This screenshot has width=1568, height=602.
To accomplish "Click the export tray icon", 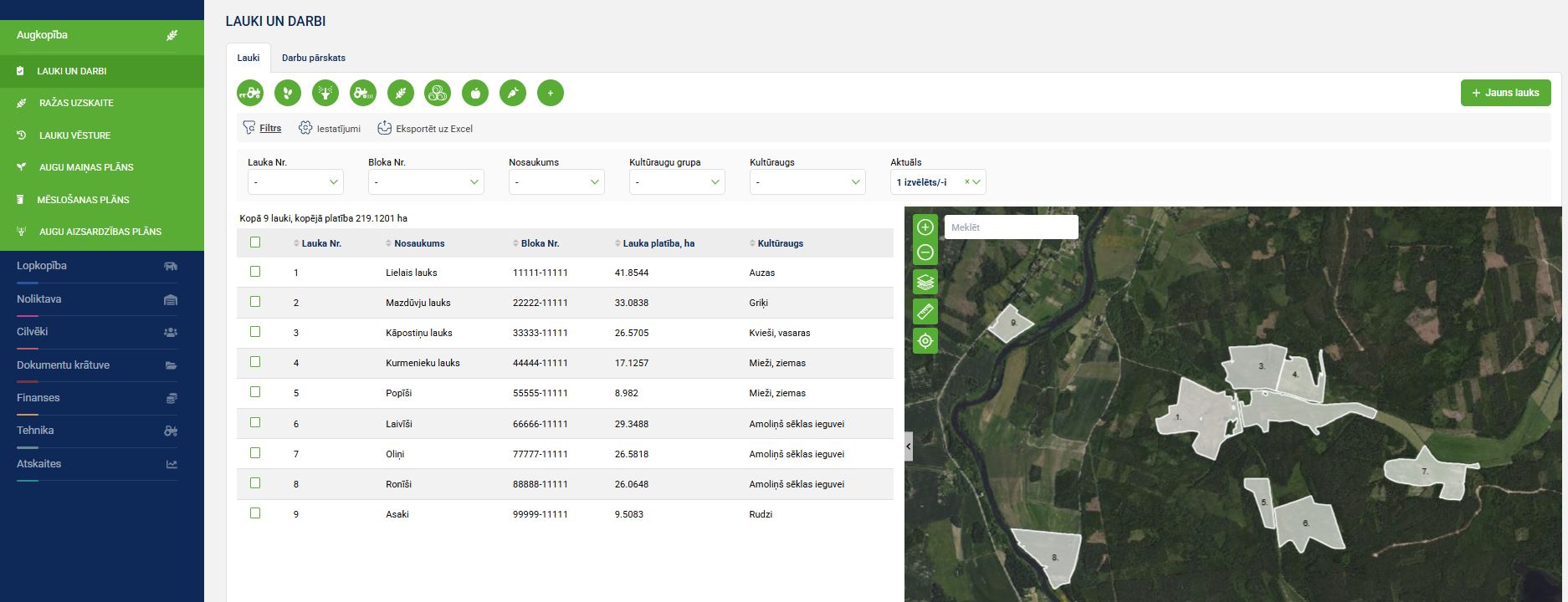I will click(x=385, y=128).
